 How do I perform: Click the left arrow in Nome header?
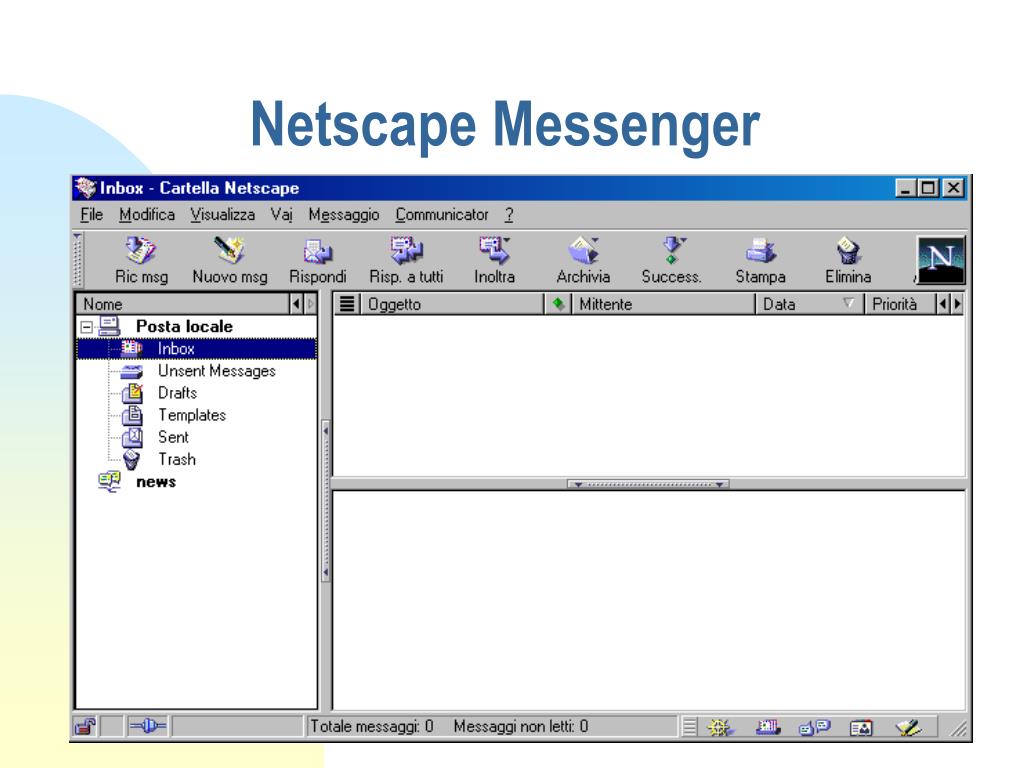(296, 304)
